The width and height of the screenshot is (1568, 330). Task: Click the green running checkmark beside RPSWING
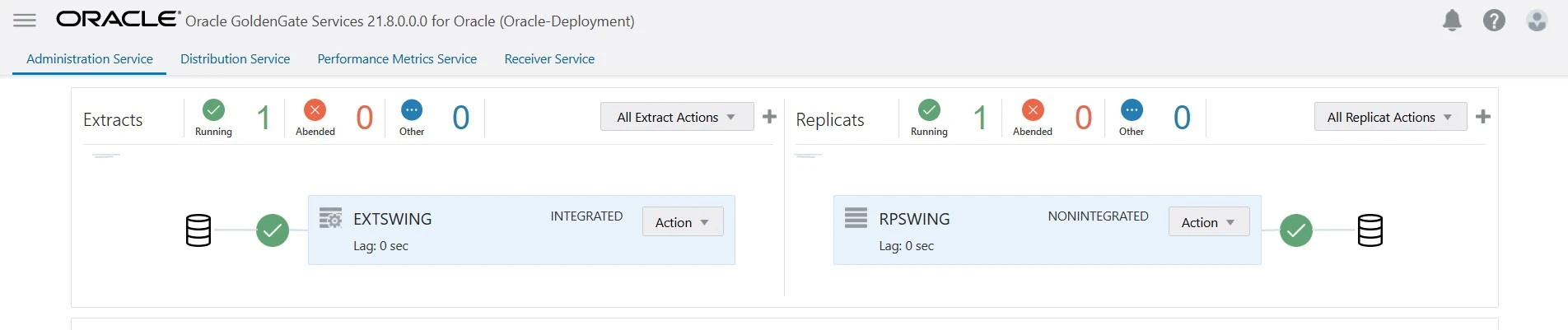(1296, 230)
